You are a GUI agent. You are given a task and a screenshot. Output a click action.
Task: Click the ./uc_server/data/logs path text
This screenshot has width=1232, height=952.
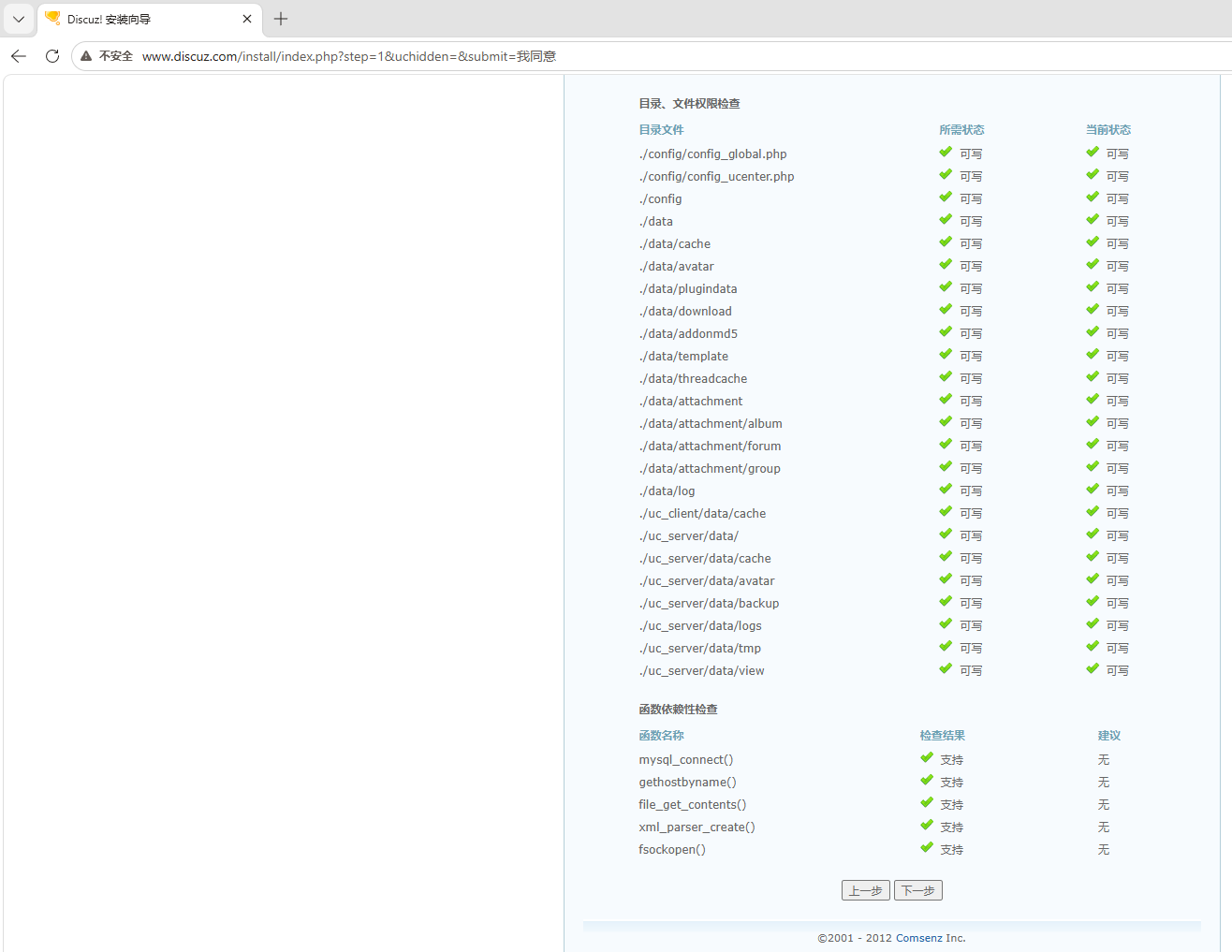(x=700, y=626)
